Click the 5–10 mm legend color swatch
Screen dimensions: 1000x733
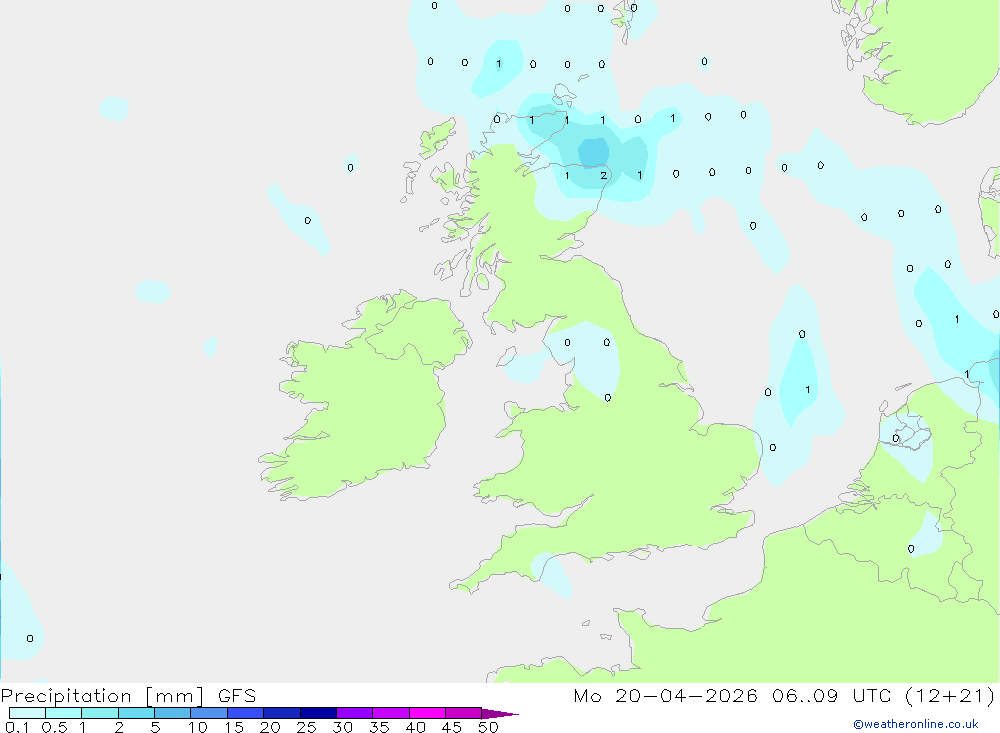click(x=173, y=713)
